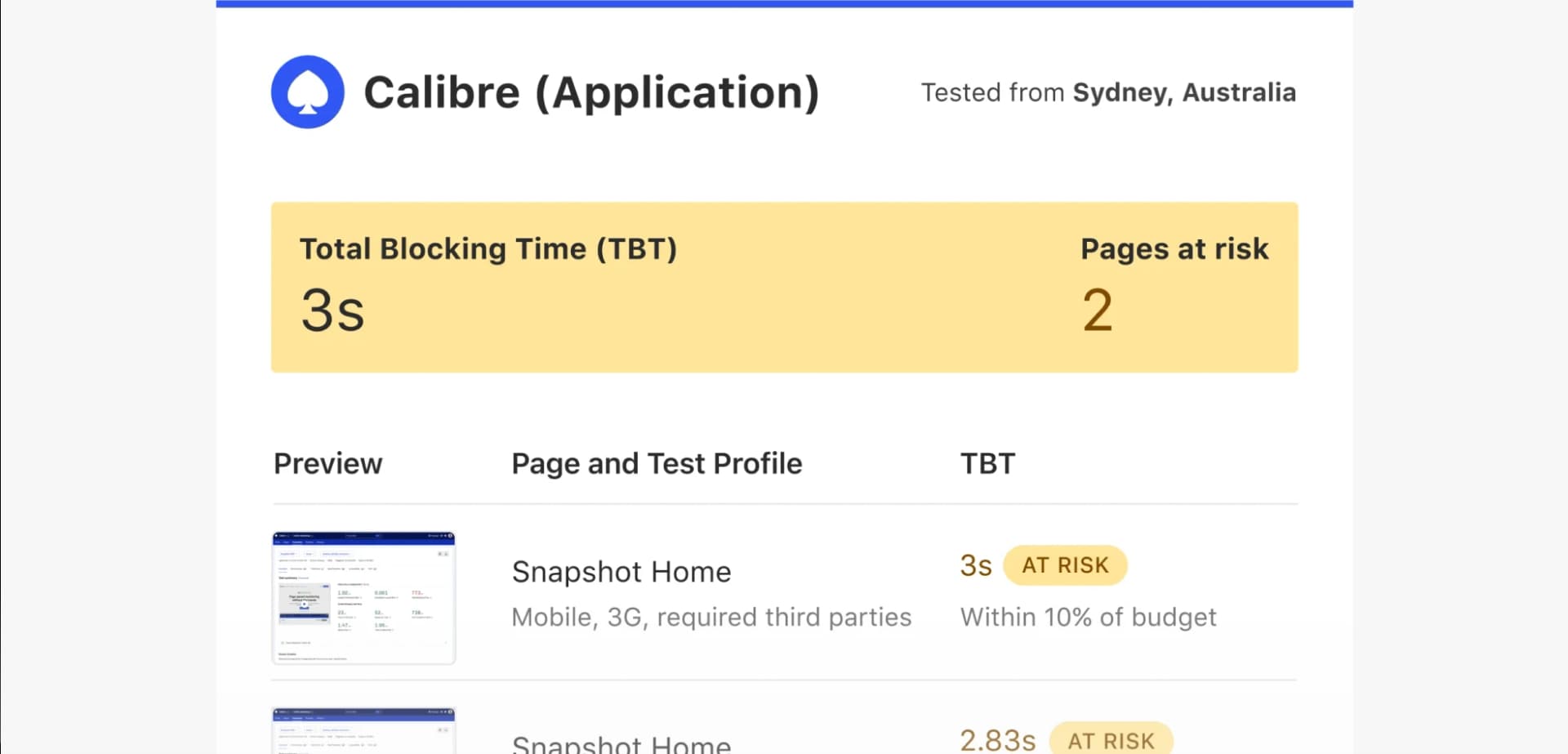This screenshot has width=1568, height=754.
Task: Open the second row preview thumbnail
Action: point(363,732)
